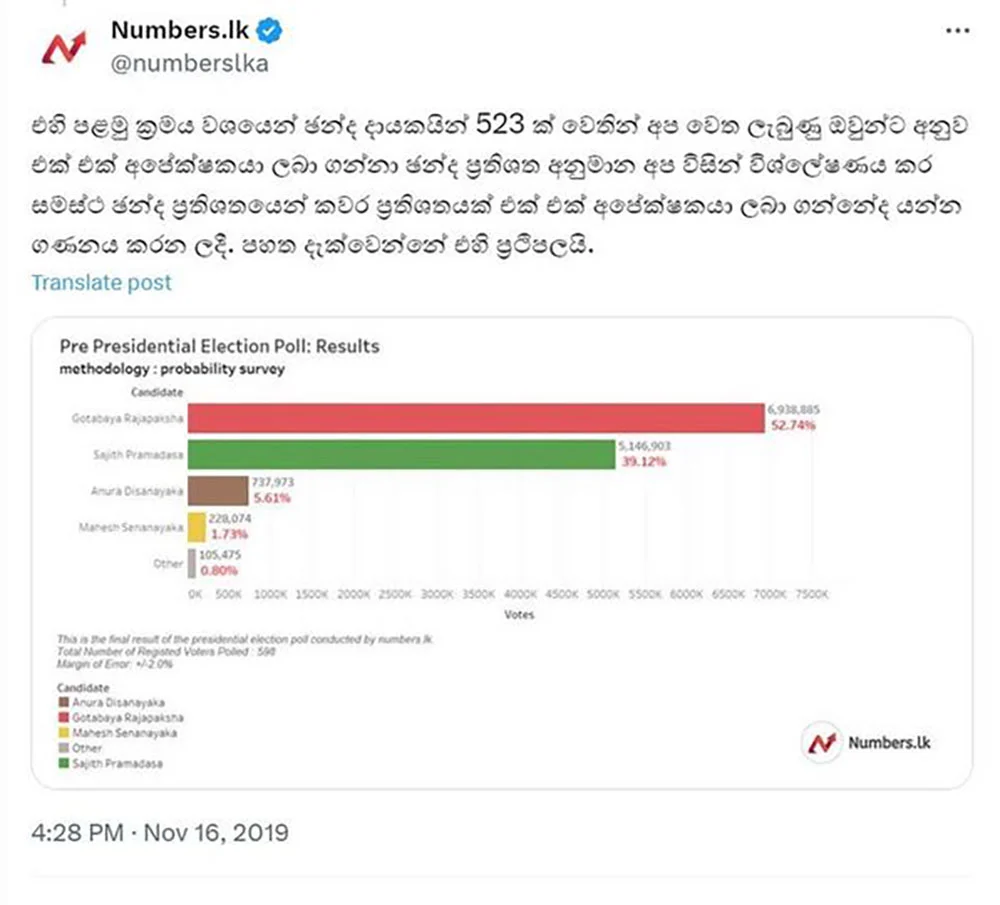The width and height of the screenshot is (1000, 905).
Task: Open the three-dot more options menu
Action: click(x=957, y=31)
